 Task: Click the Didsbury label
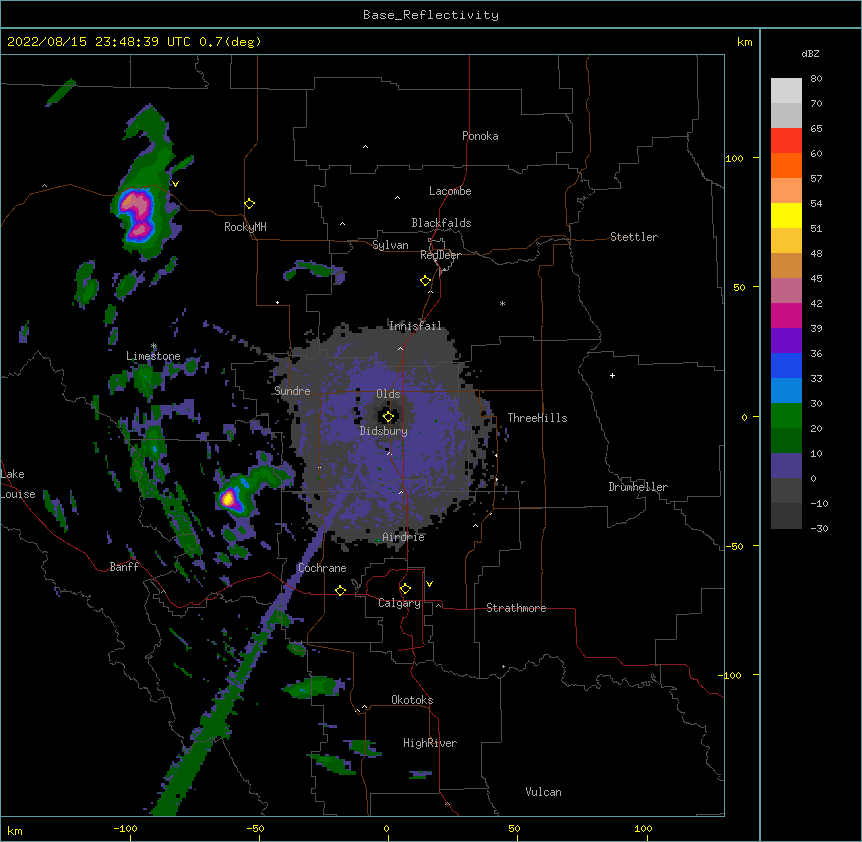coord(384,431)
